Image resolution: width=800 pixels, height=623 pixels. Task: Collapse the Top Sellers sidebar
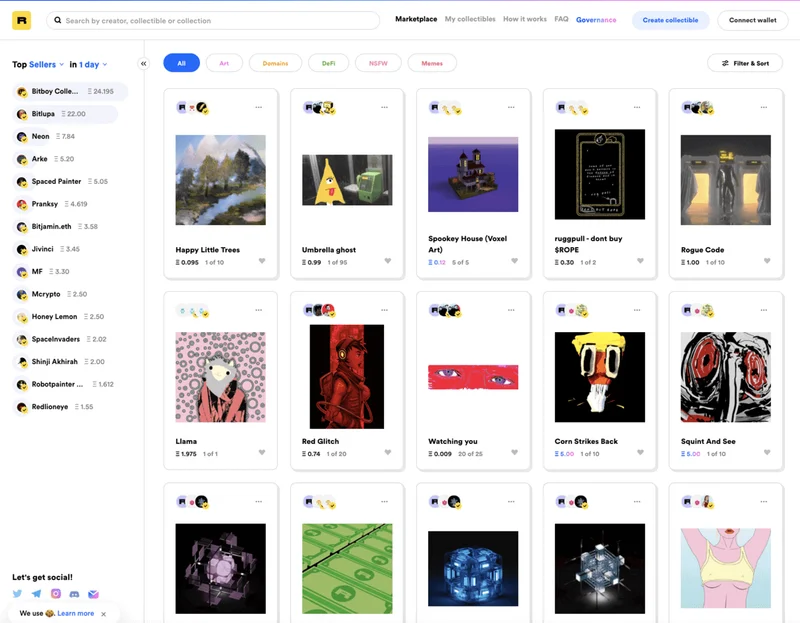coord(142,62)
